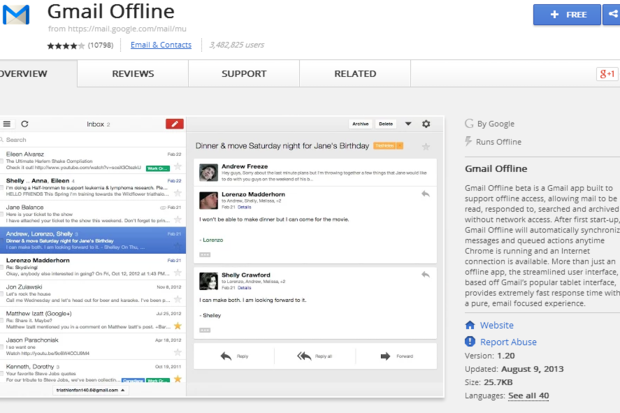
Task: Open the hamburger menu icon in the inbox
Action: [x=7, y=124]
